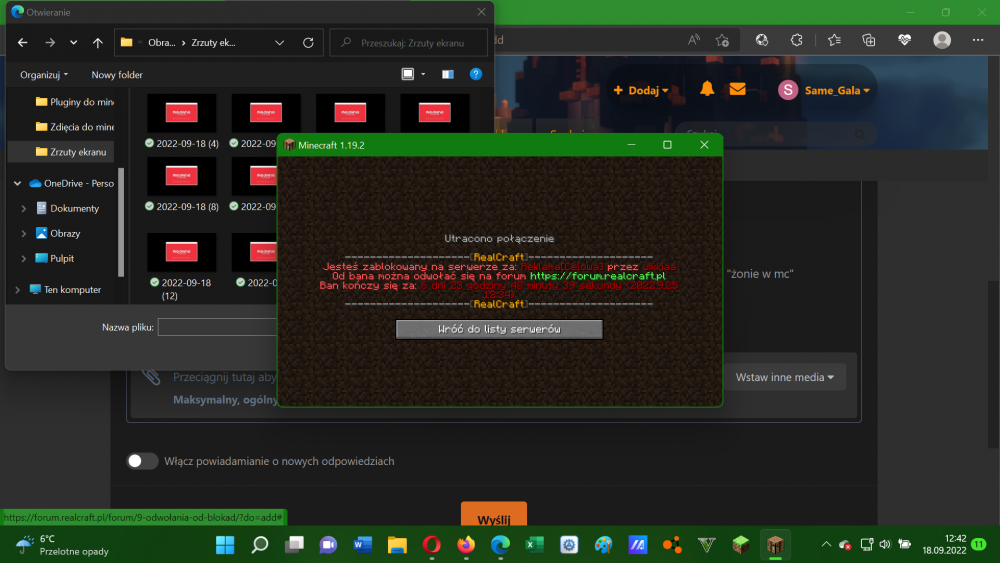This screenshot has width=1000, height=563.
Task: Click Nowy folder in the toolbar
Action: pyautogui.click(x=117, y=74)
